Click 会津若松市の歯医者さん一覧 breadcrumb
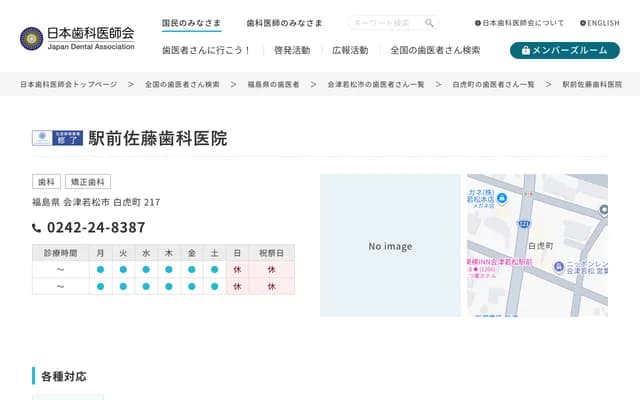 (376, 85)
